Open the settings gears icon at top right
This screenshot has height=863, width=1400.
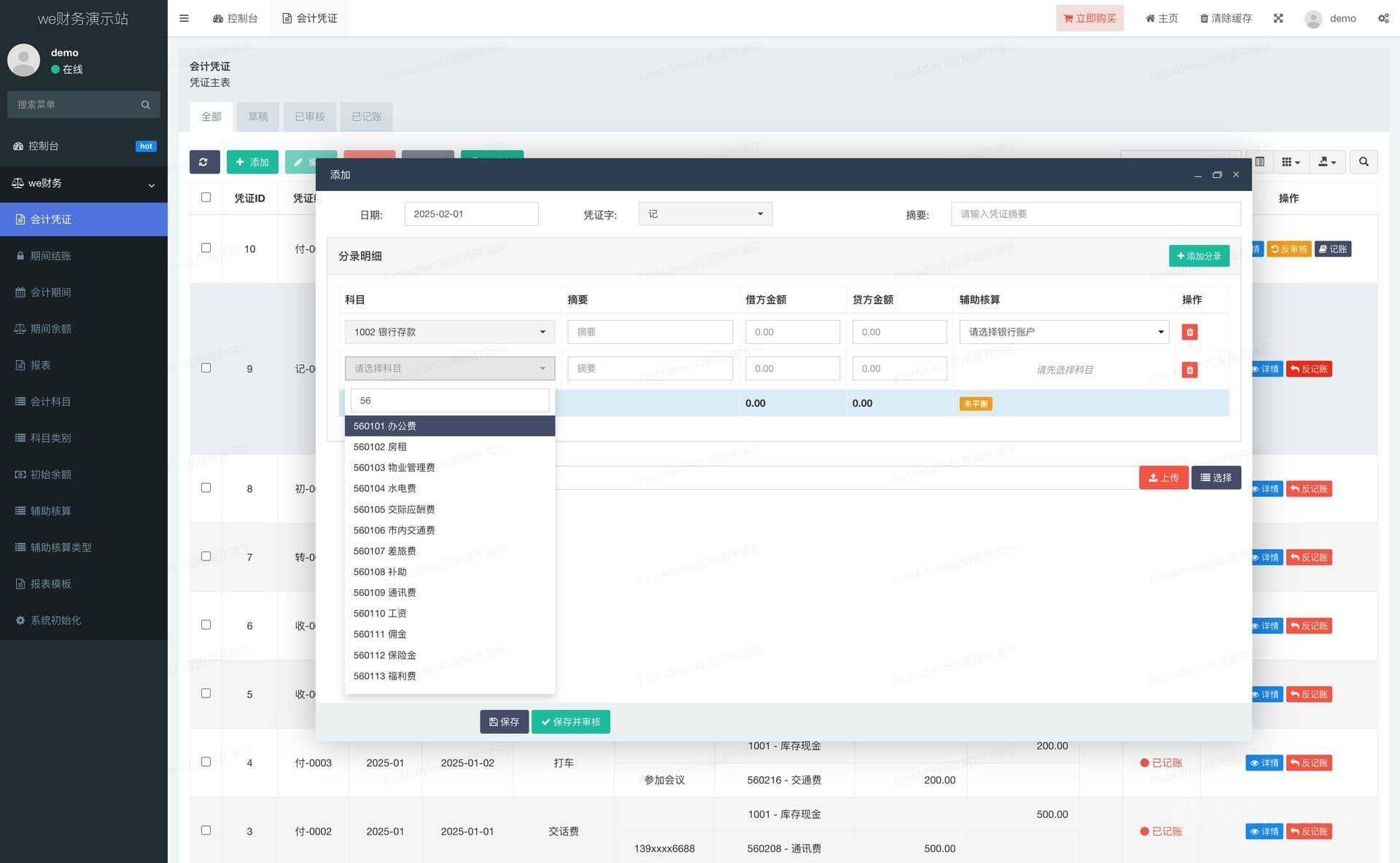pyautogui.click(x=1383, y=18)
